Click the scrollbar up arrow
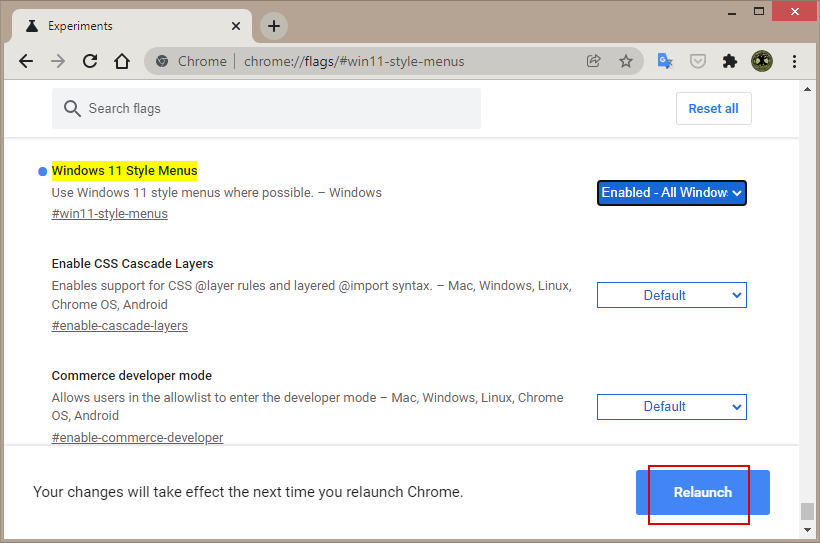This screenshot has width=820, height=543. pos(807,89)
